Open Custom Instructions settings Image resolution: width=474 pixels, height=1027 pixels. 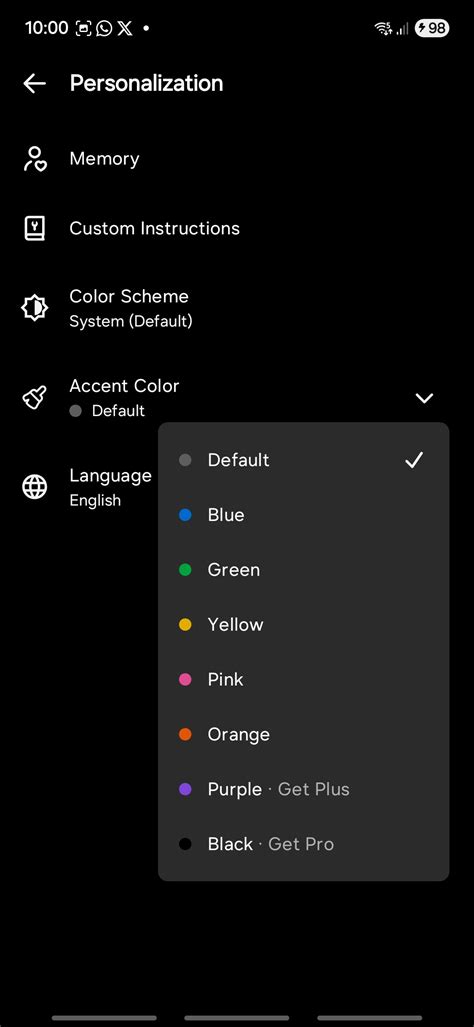click(x=237, y=229)
